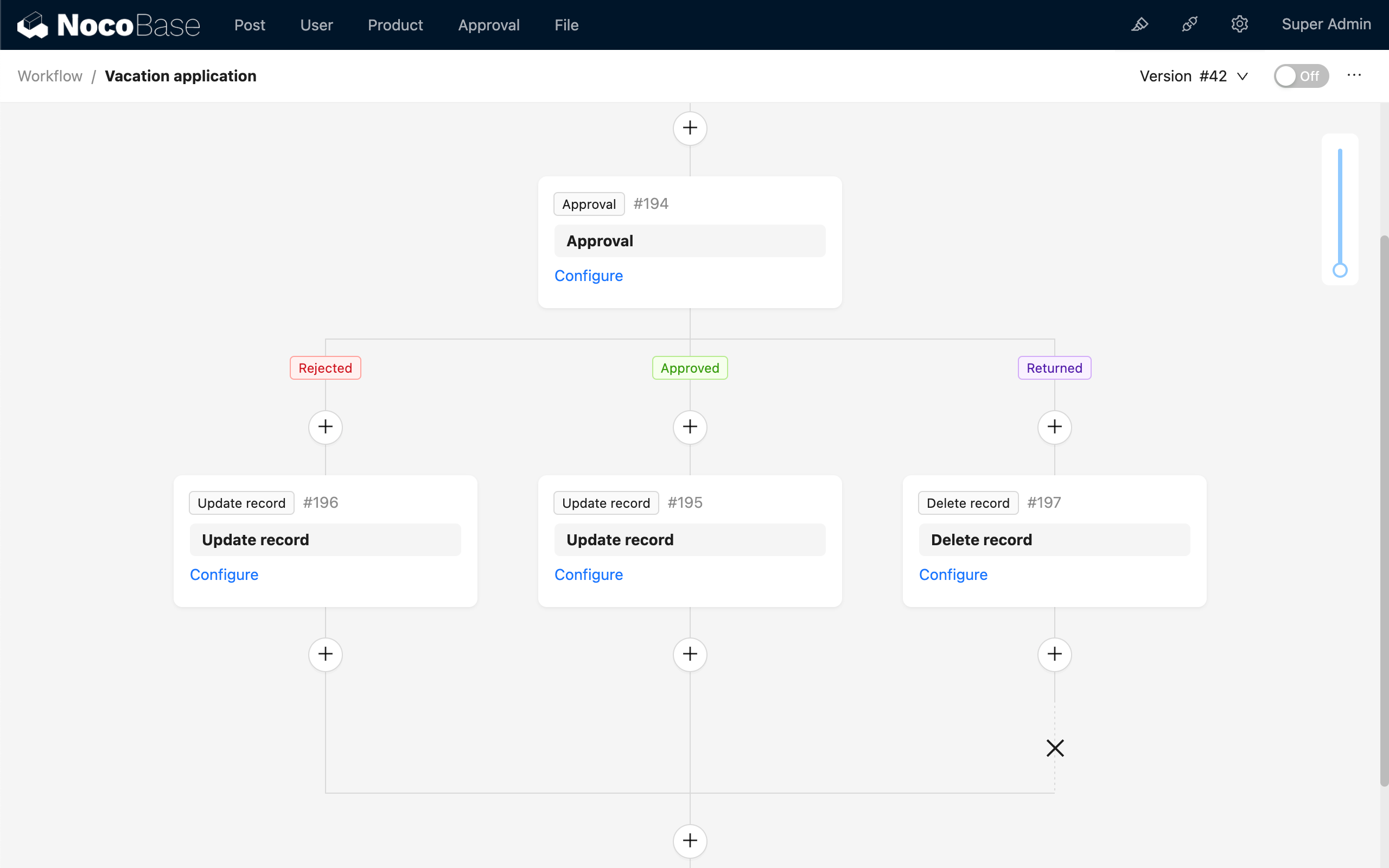Viewport: 1389px width, 868px height.
Task: Add node under Returned branch label
Action: coord(1054,426)
